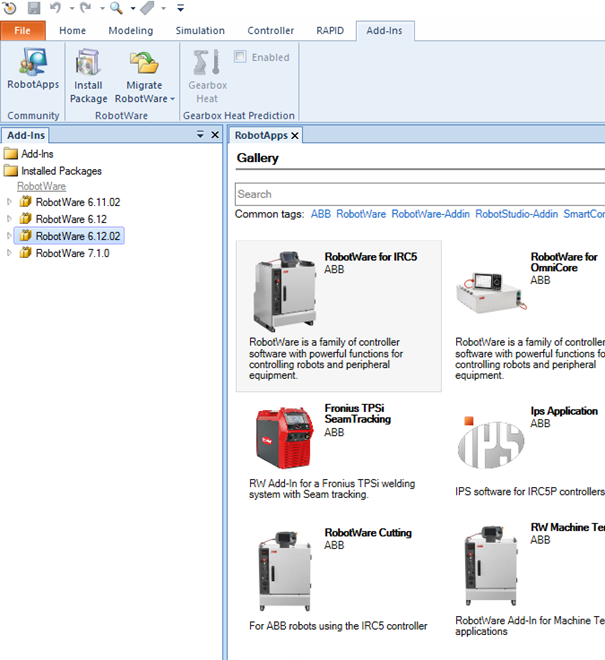The width and height of the screenshot is (605, 660).
Task: Click the magnifier zoom icon
Action: tap(116, 8)
